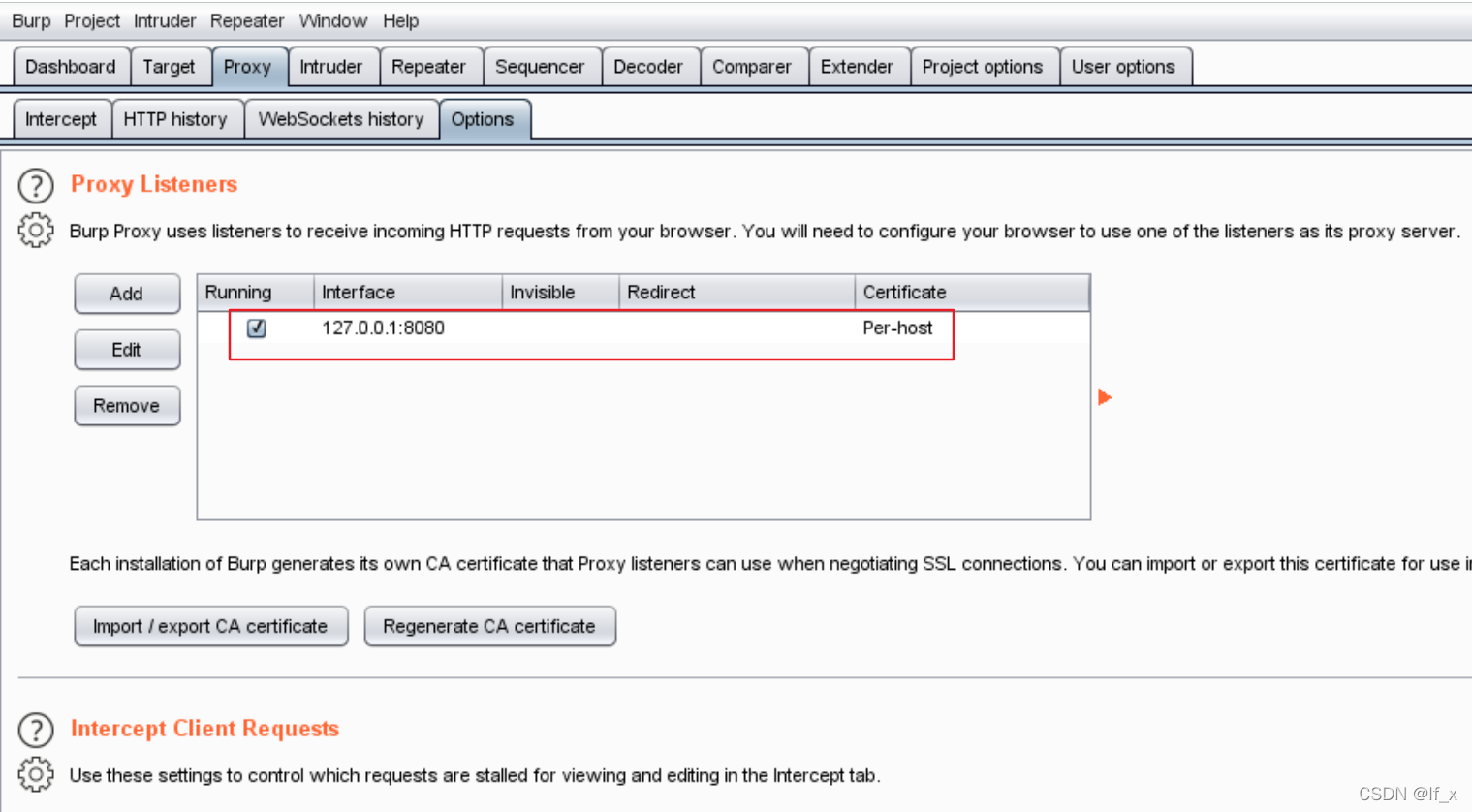Open Intercept Client Requests help icon
Screen dimensions: 1472x812
coord(36,730)
